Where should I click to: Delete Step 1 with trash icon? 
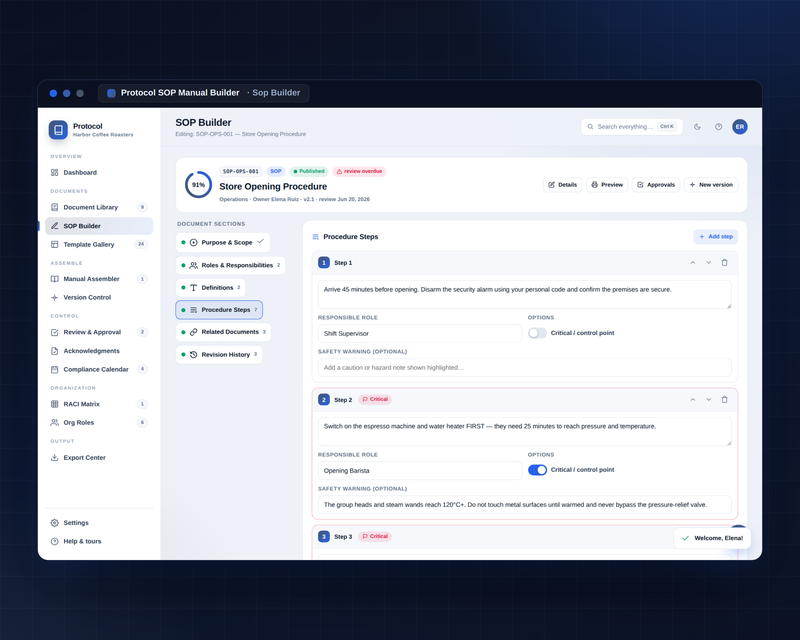724,263
